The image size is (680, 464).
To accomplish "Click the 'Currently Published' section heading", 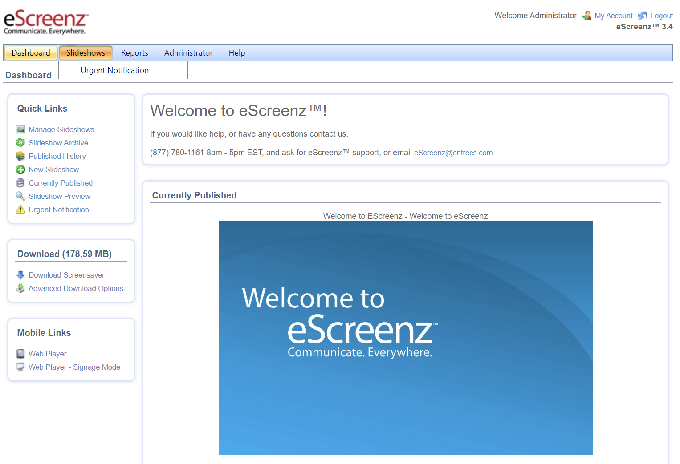I will tap(194, 195).
